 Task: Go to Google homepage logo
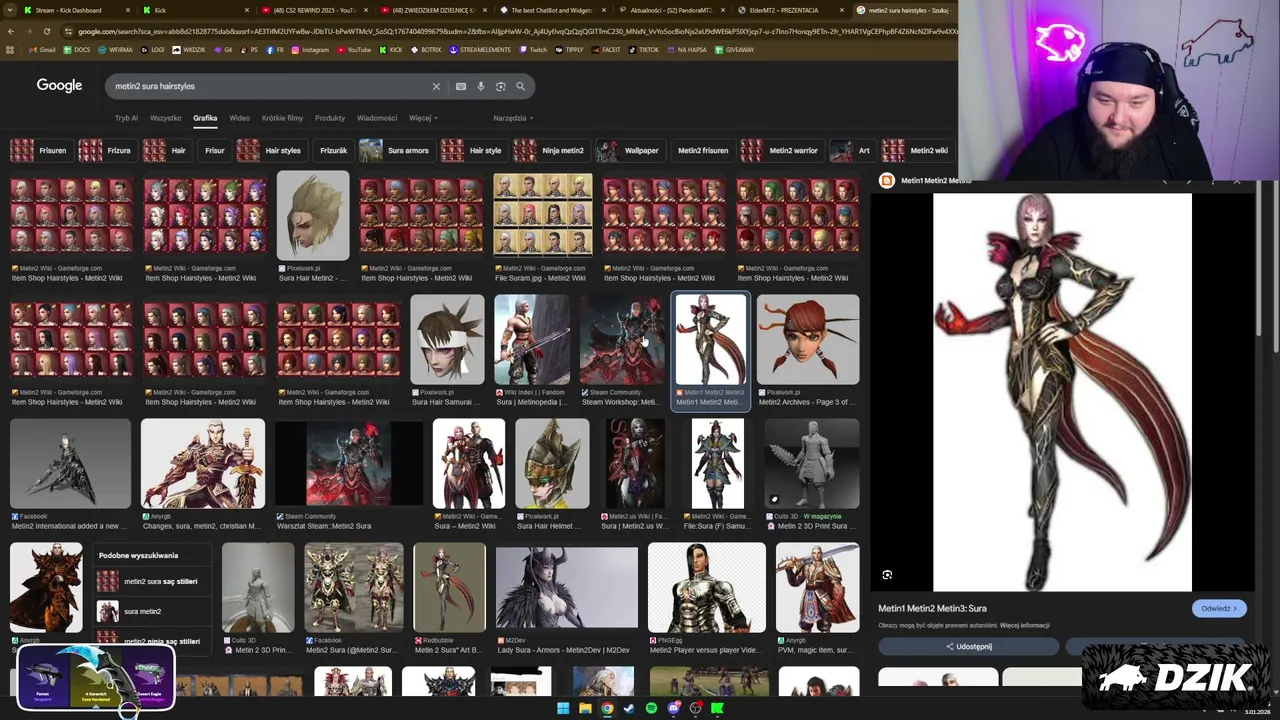click(59, 86)
